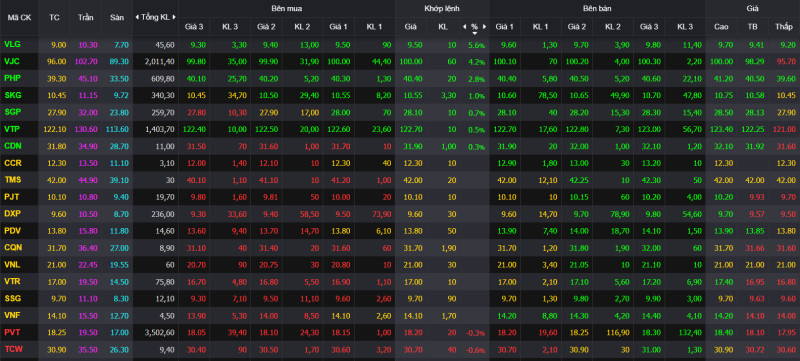The image size is (800, 361).
Task: Sort by the Mã CK column header
Action: coord(19,17)
